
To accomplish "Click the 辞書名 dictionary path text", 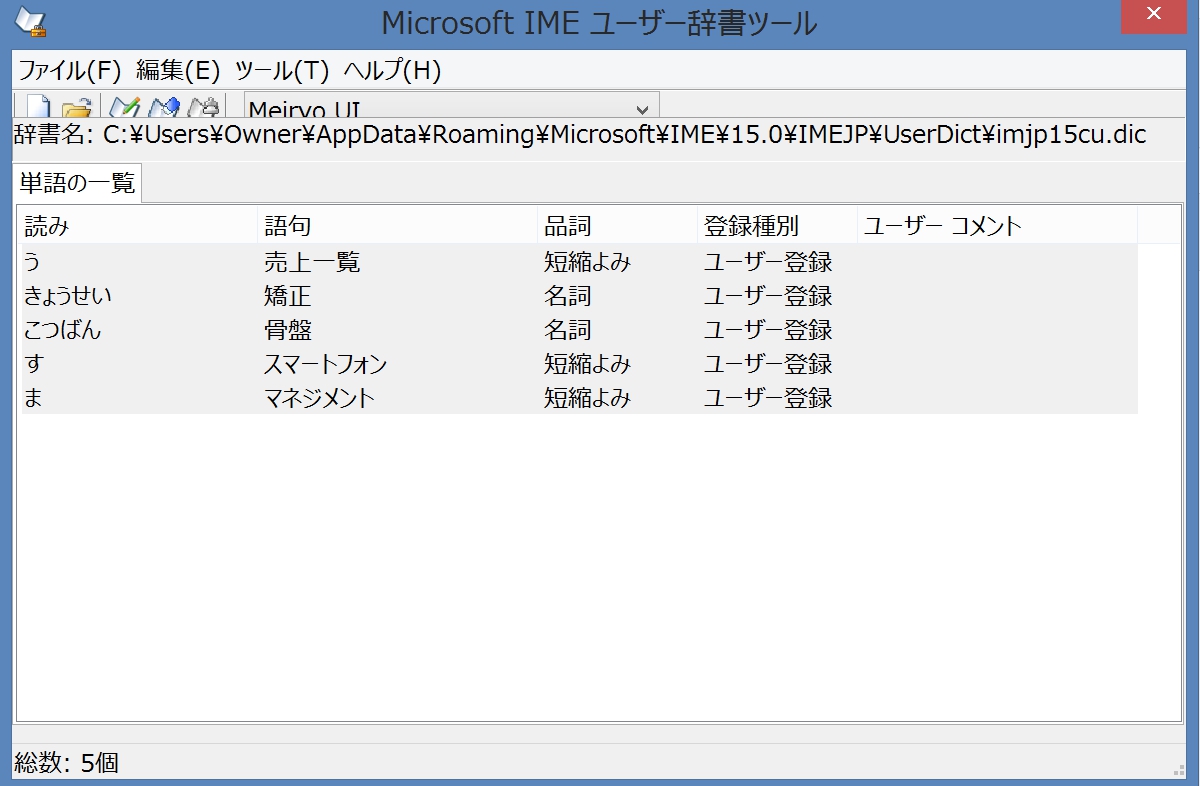I will [x=580, y=135].
